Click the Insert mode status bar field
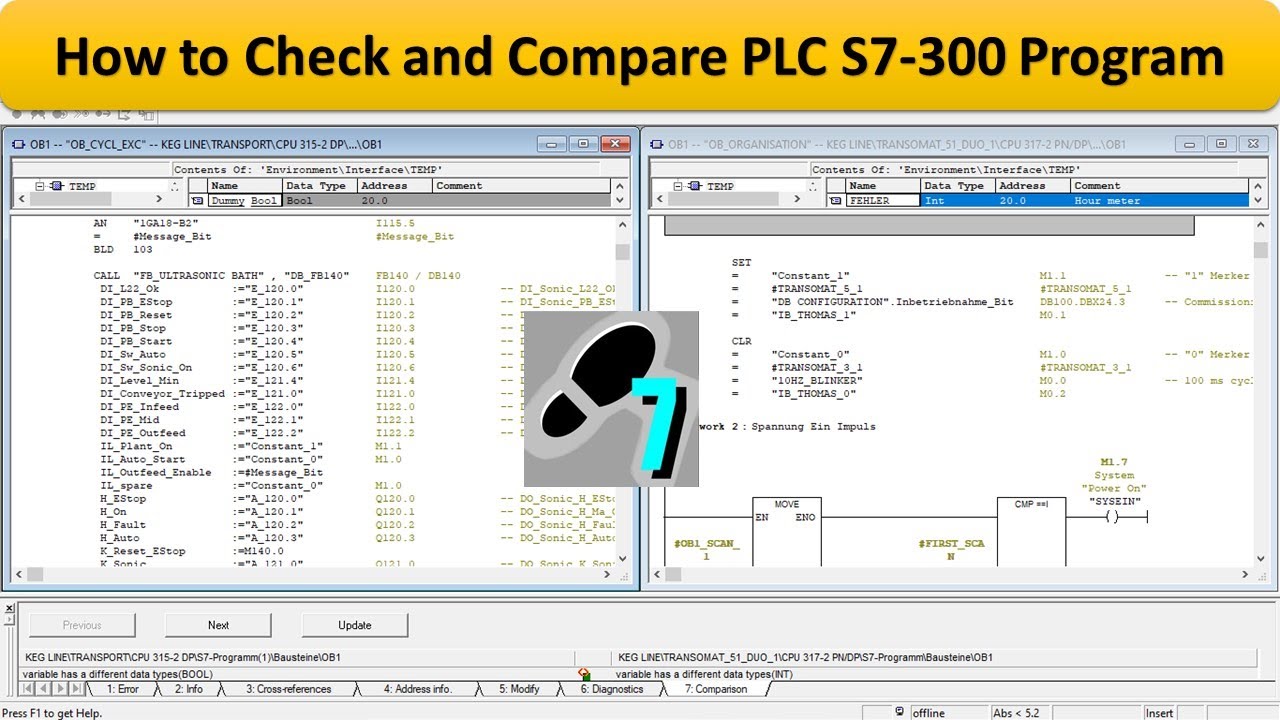This screenshot has width=1280, height=720. [1160, 713]
